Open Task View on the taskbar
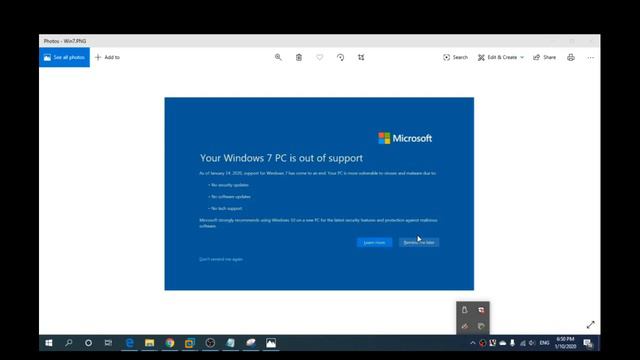This screenshot has width=640, height=360. click(108, 343)
